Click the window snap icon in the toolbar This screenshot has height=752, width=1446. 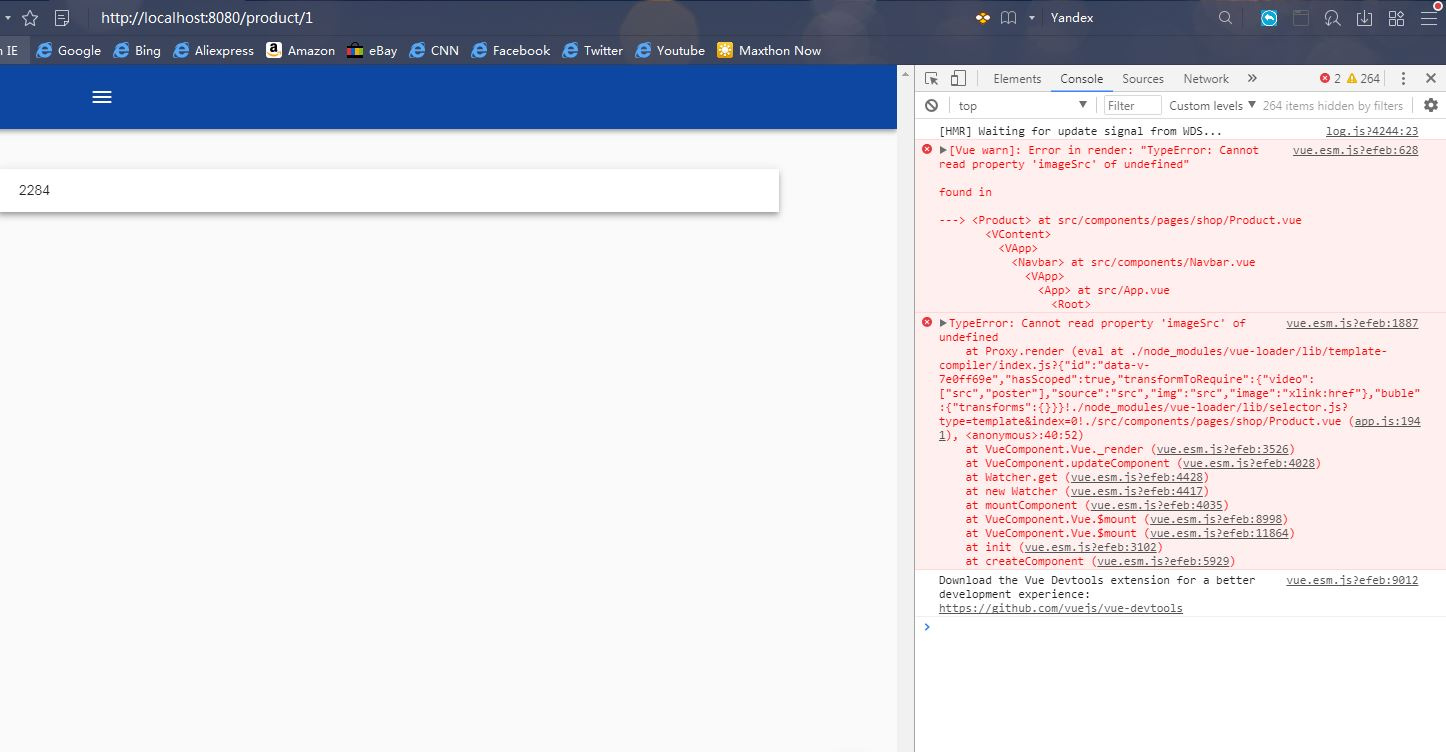point(1300,18)
